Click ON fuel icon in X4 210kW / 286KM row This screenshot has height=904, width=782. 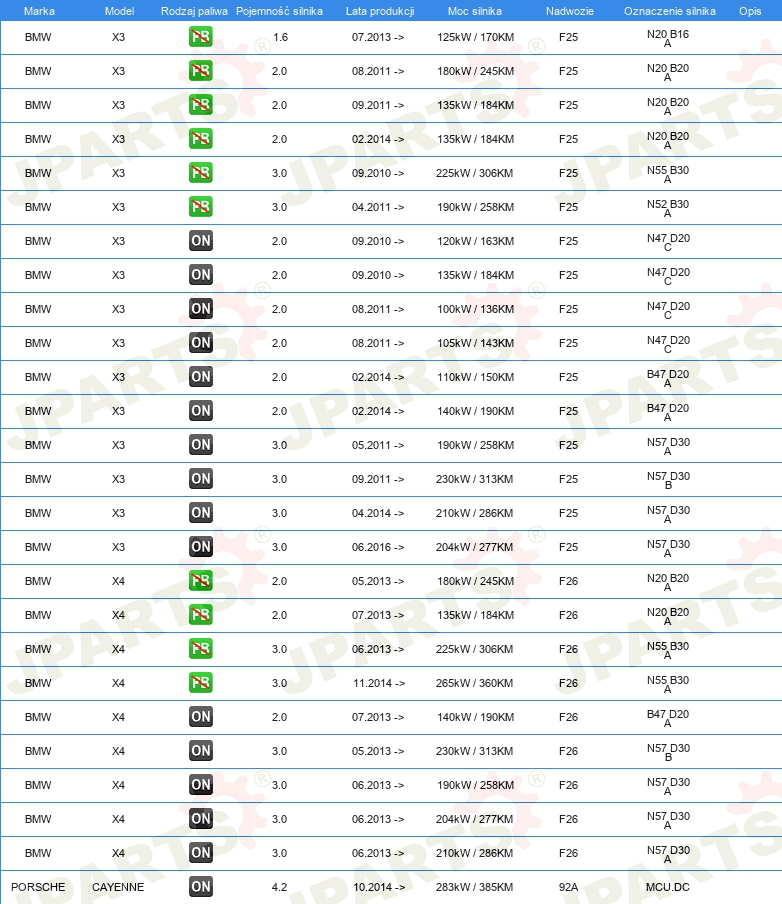pos(201,853)
